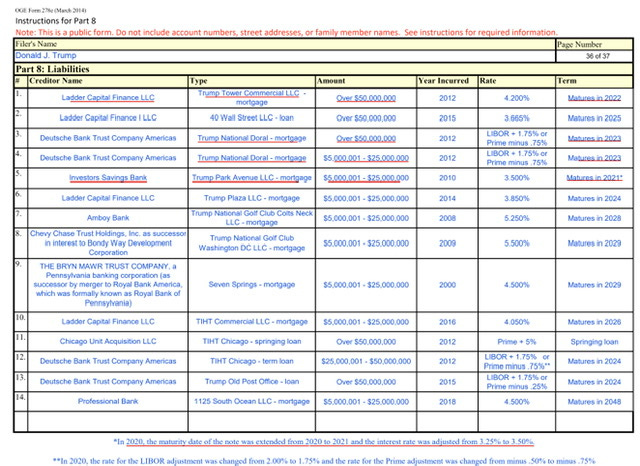Image resolution: width=640 pixels, height=466 pixels.
Task: Select the 2014 year incurred cell
Action: click(x=447, y=198)
